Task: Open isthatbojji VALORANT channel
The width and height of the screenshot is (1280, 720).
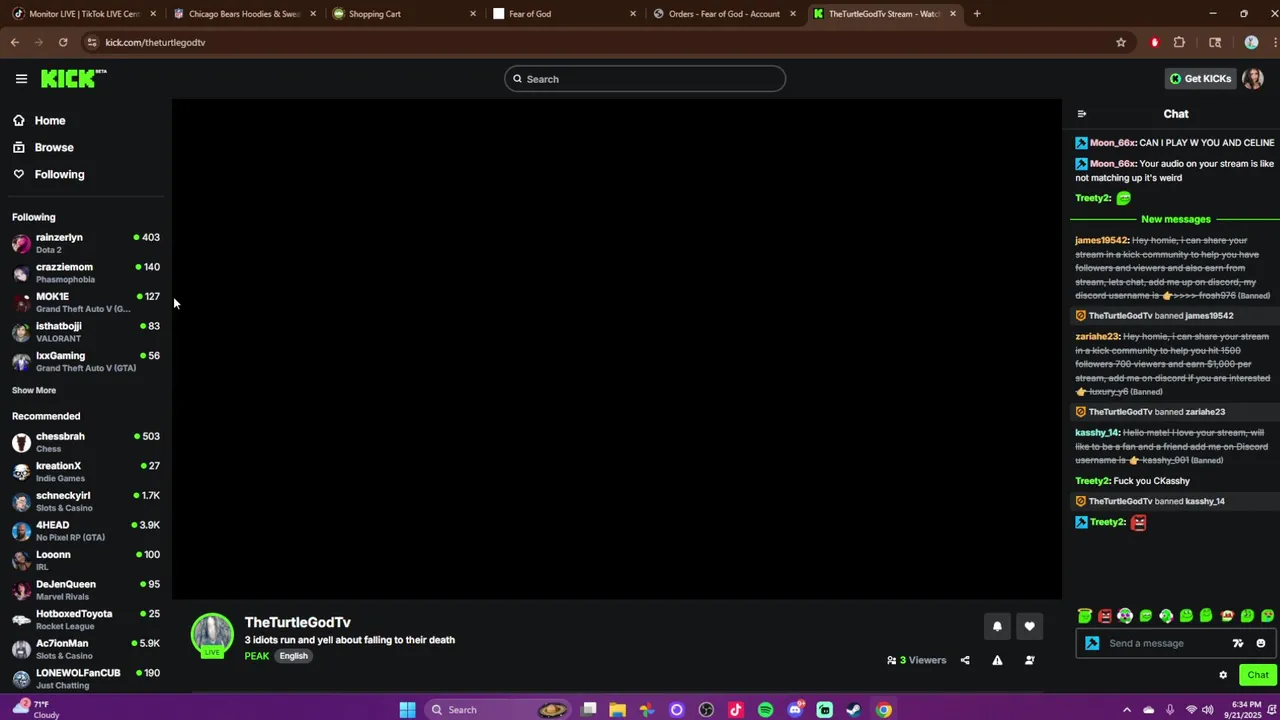Action: [86, 332]
